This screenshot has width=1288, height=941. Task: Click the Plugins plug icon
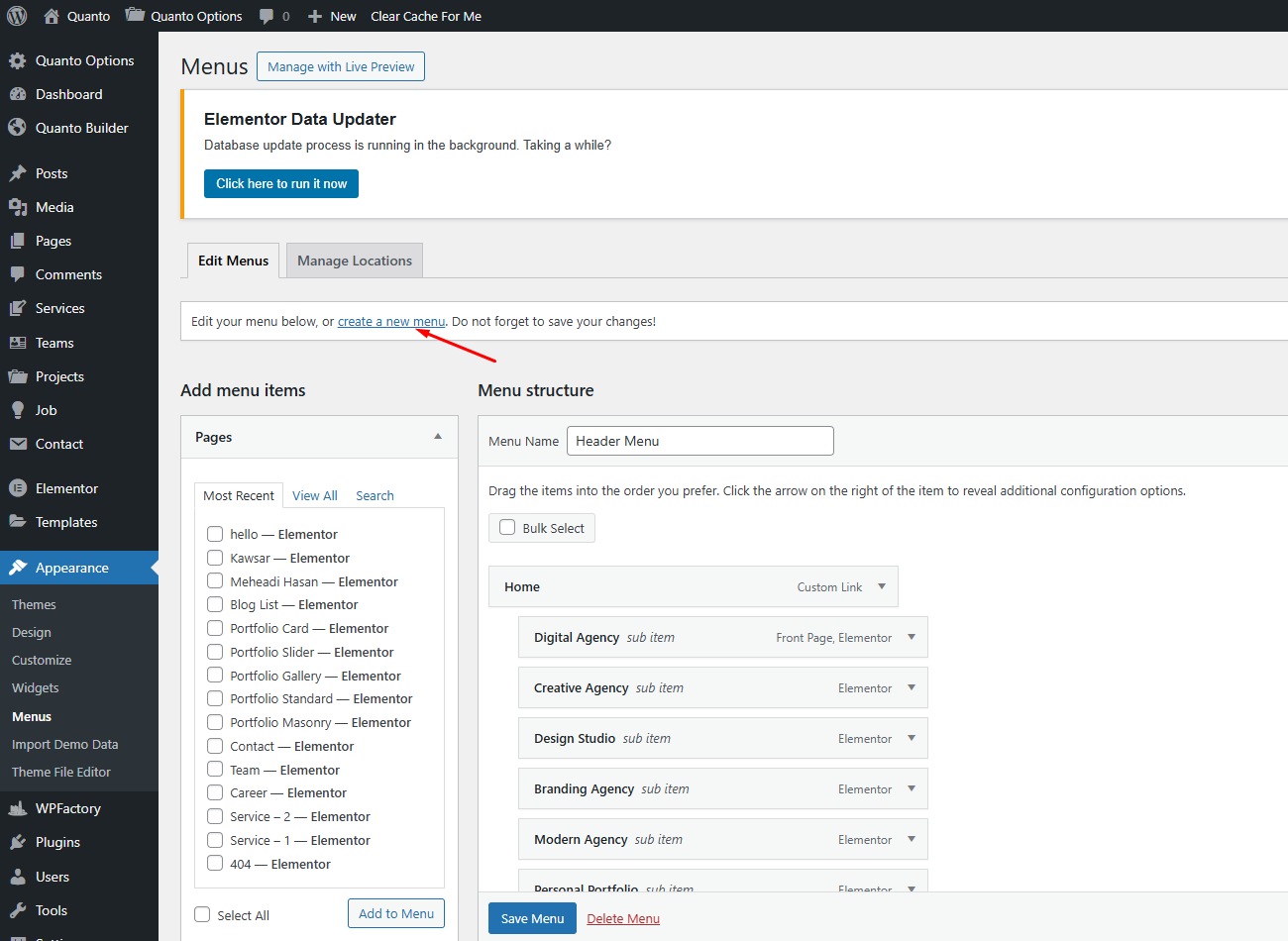[x=18, y=842]
